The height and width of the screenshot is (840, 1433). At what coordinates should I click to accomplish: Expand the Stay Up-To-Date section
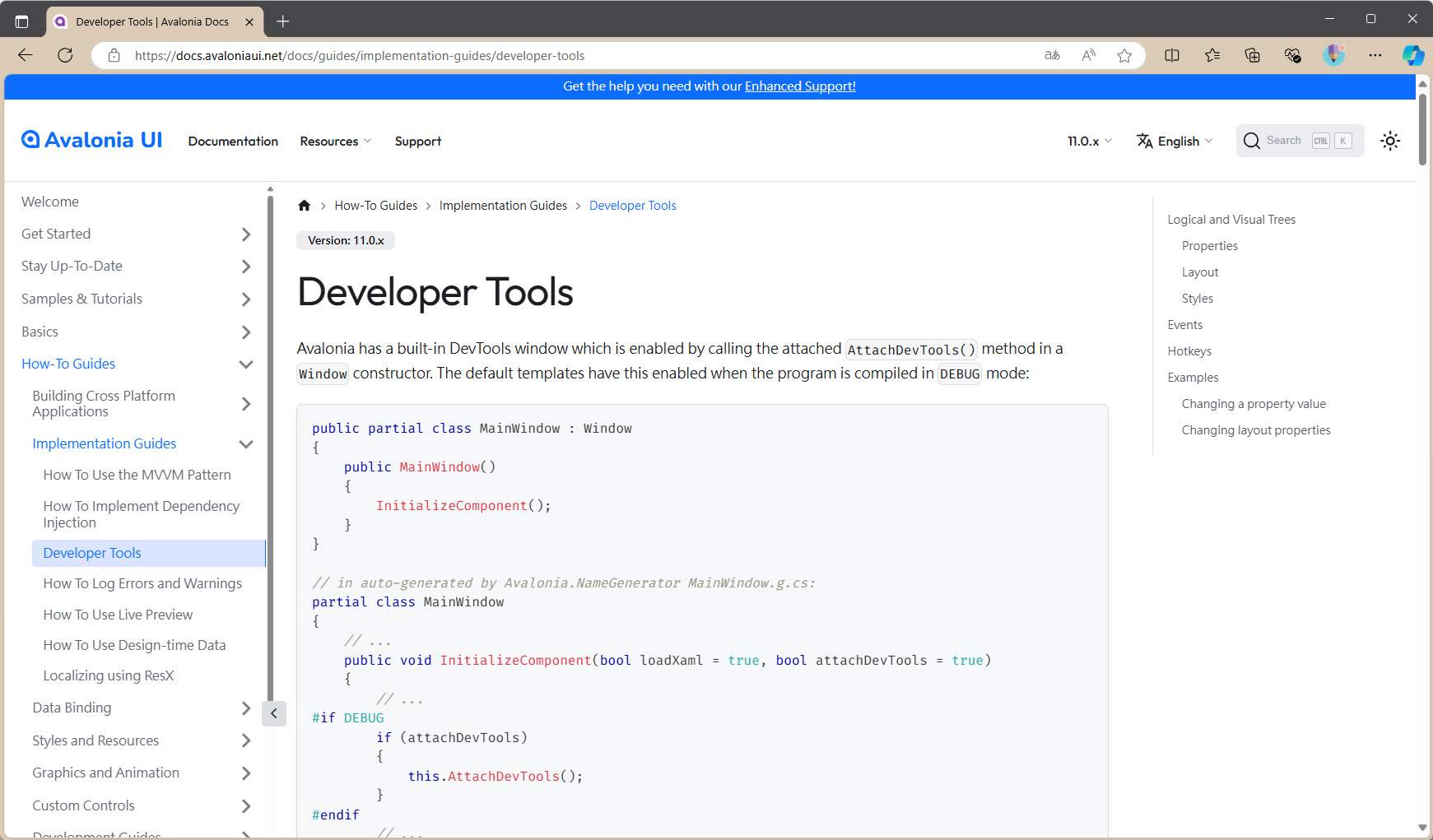[x=245, y=267]
